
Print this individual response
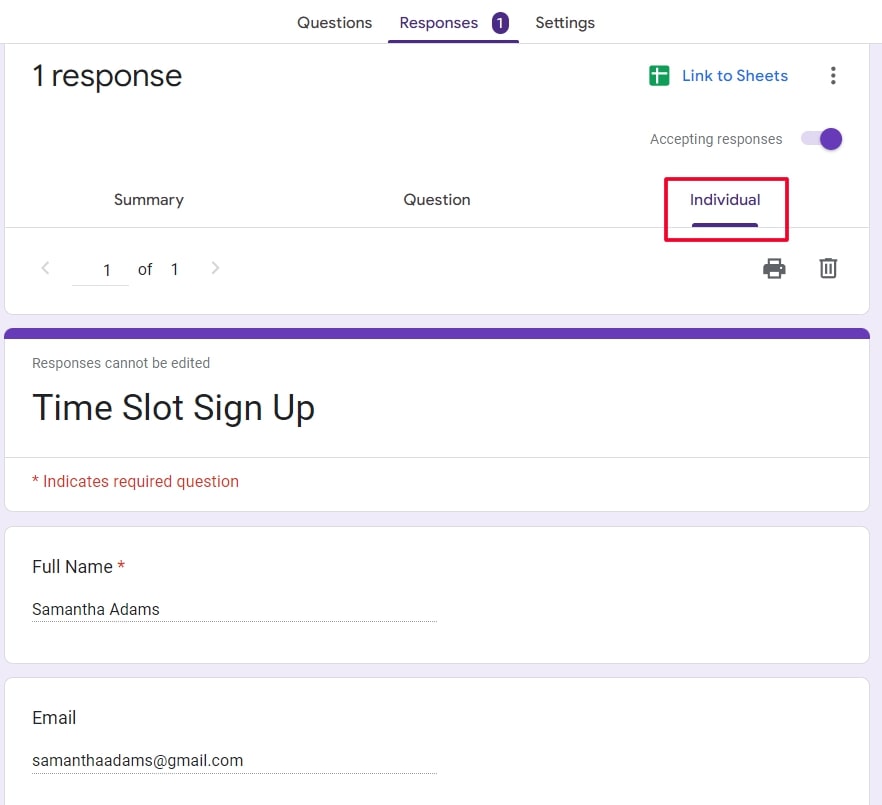(774, 268)
